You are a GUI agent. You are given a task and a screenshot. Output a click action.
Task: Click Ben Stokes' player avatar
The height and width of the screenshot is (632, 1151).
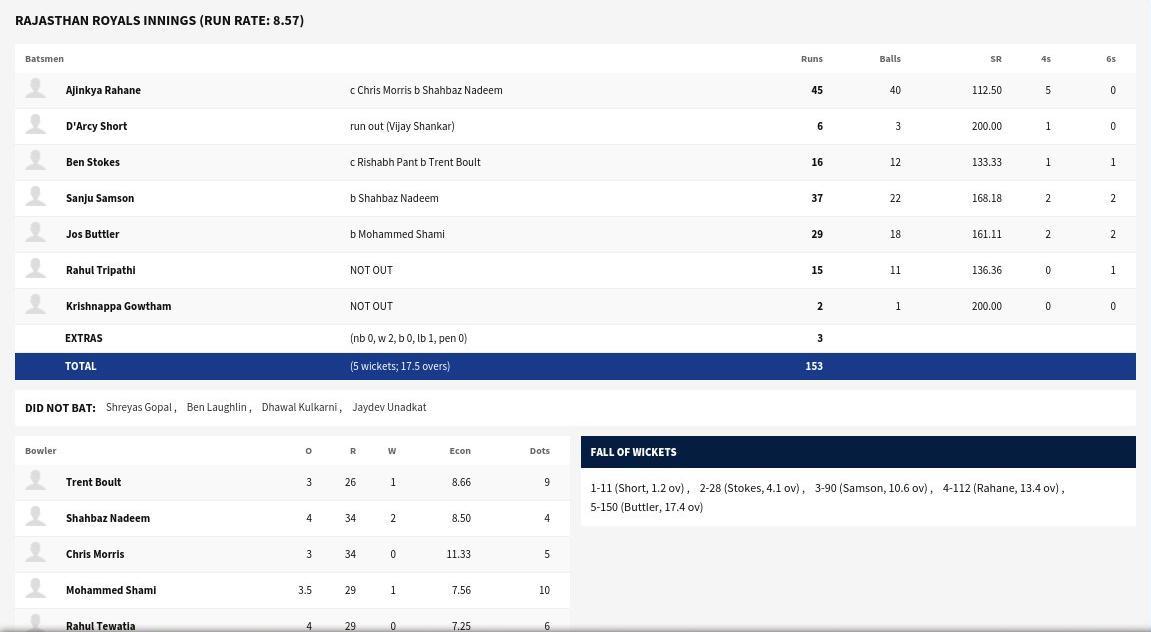click(35, 160)
